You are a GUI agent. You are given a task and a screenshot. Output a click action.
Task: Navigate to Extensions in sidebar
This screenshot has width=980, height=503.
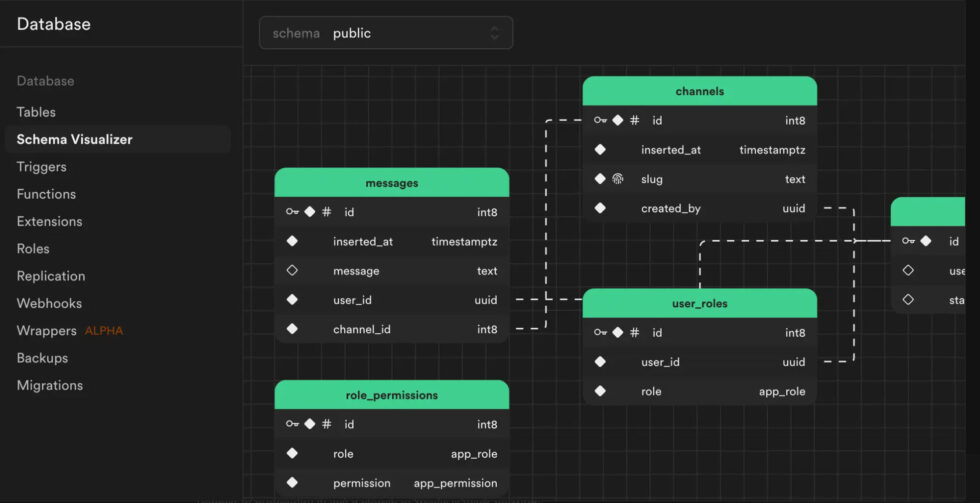(49, 221)
